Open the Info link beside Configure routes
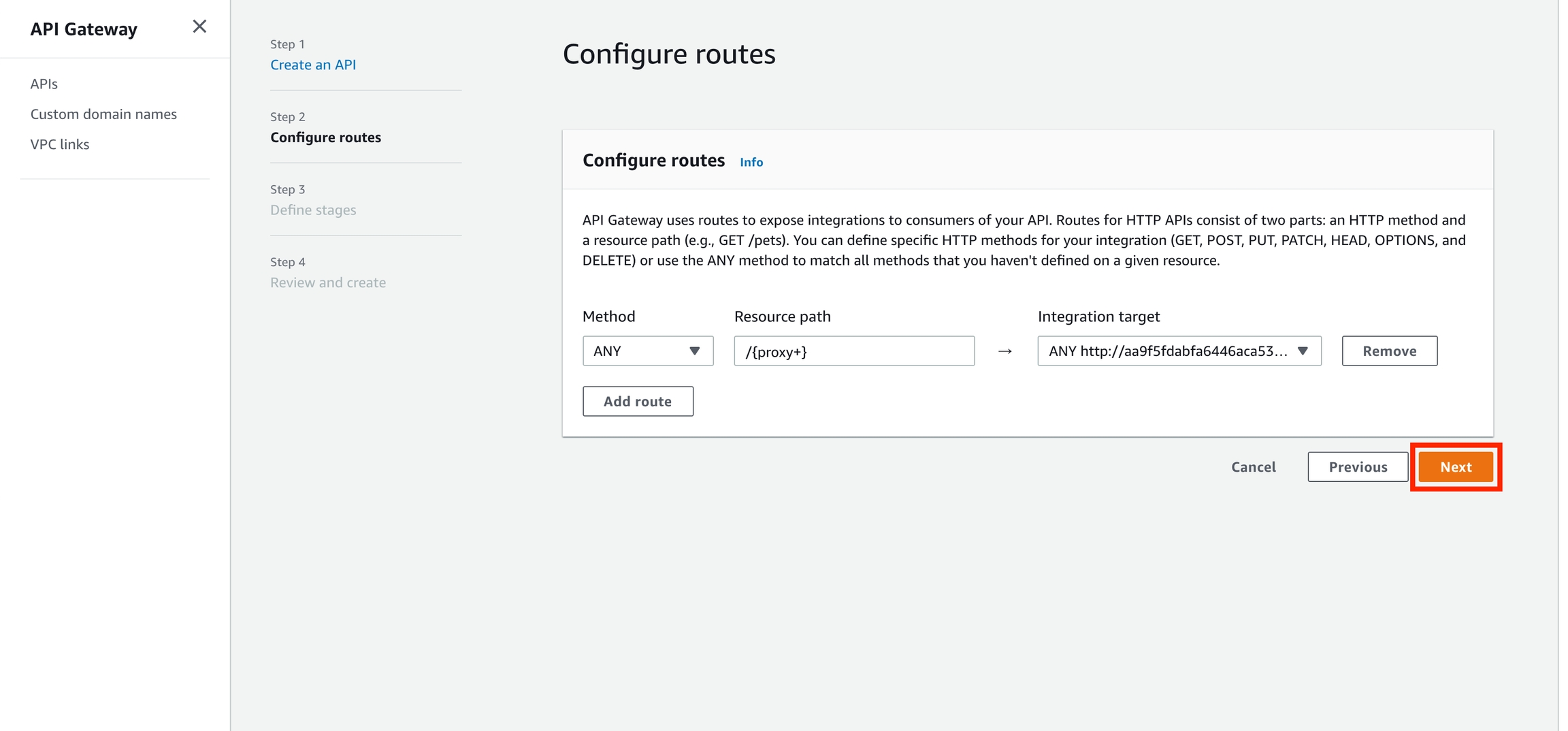 point(751,162)
